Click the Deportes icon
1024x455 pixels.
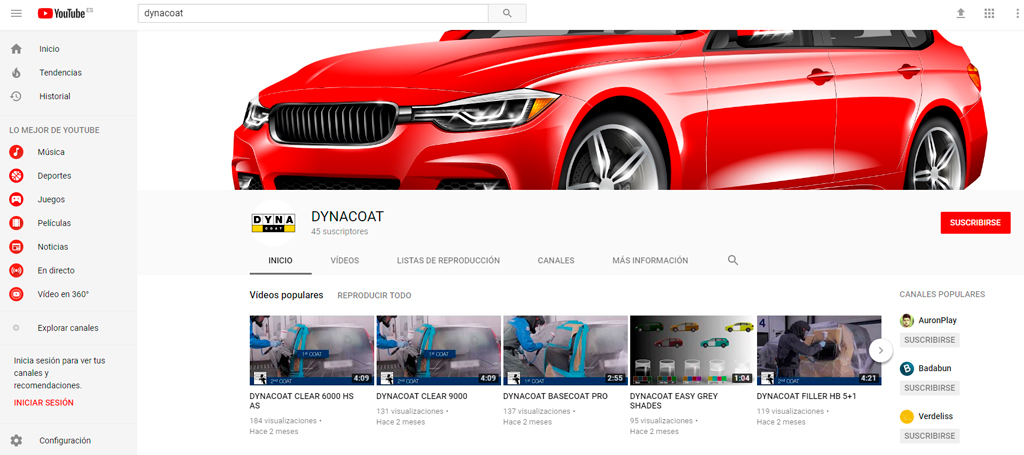(x=16, y=176)
